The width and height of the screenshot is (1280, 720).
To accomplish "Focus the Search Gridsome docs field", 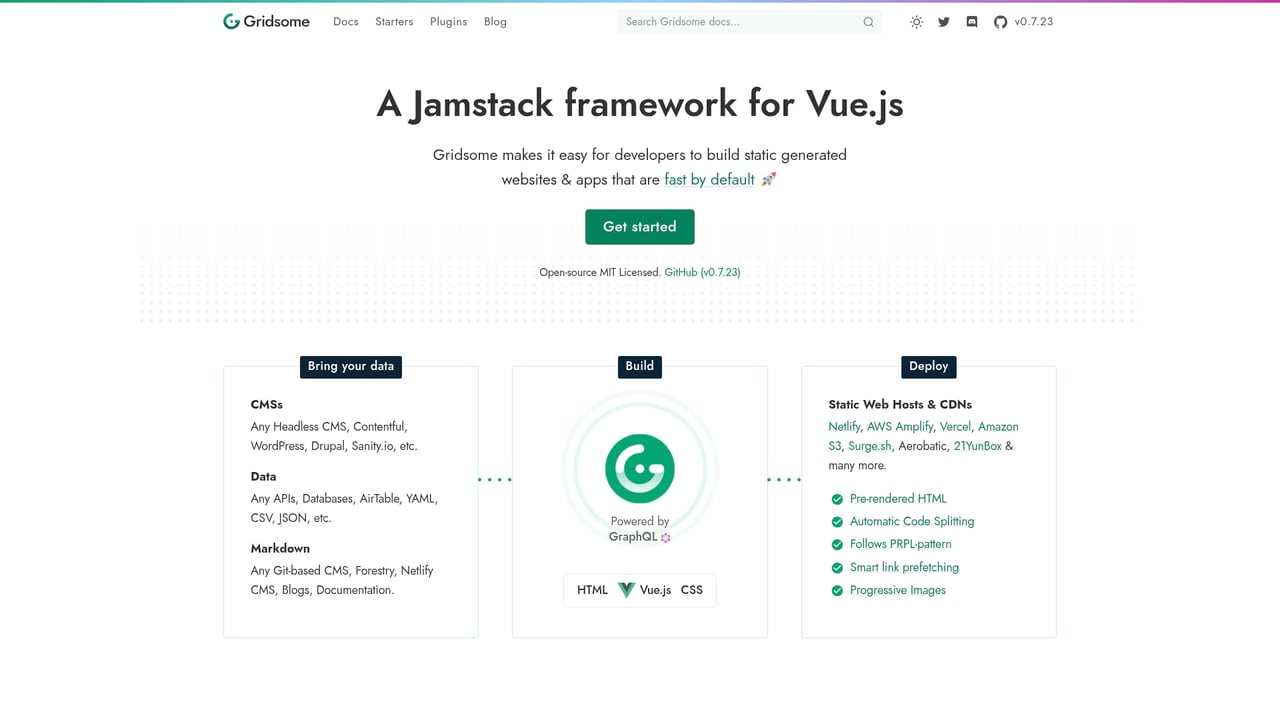I will click(740, 22).
